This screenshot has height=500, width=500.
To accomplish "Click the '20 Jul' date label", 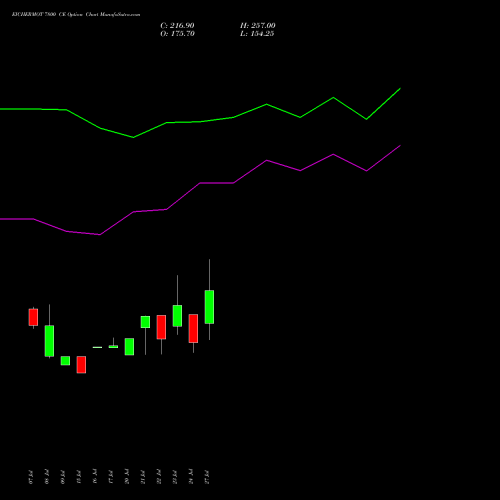I will (x=127, y=477).
